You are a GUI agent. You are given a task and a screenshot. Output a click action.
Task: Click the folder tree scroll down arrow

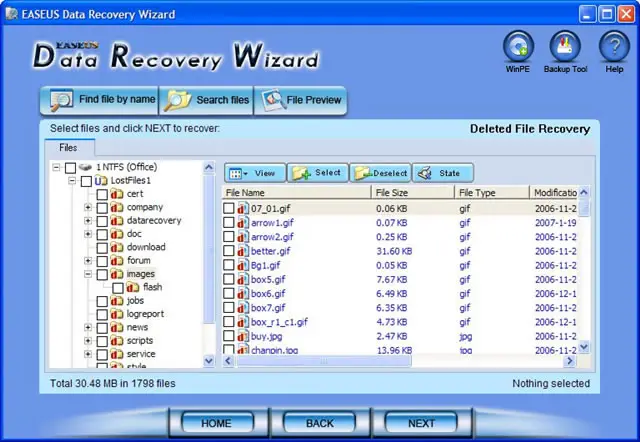coord(209,361)
